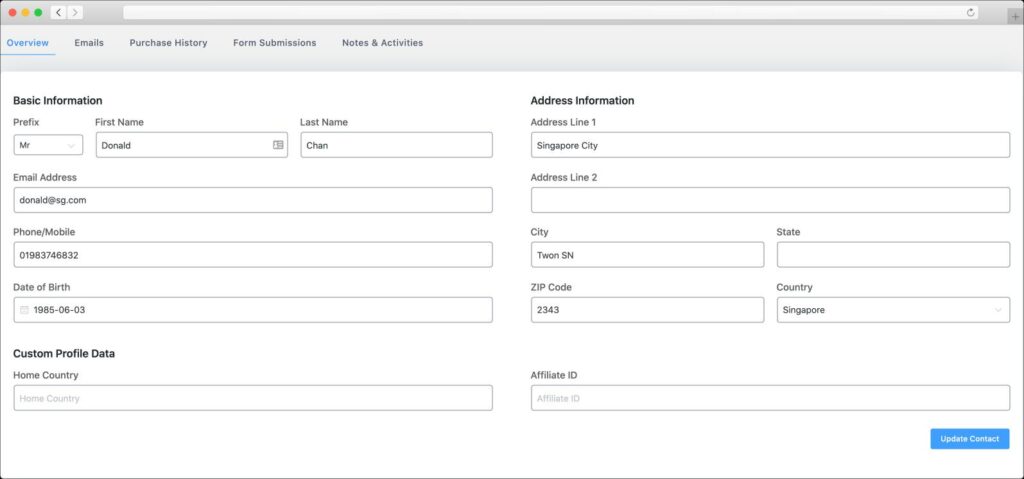
Task: Click the contact card icon in First Name
Action: pyautogui.click(x=278, y=145)
